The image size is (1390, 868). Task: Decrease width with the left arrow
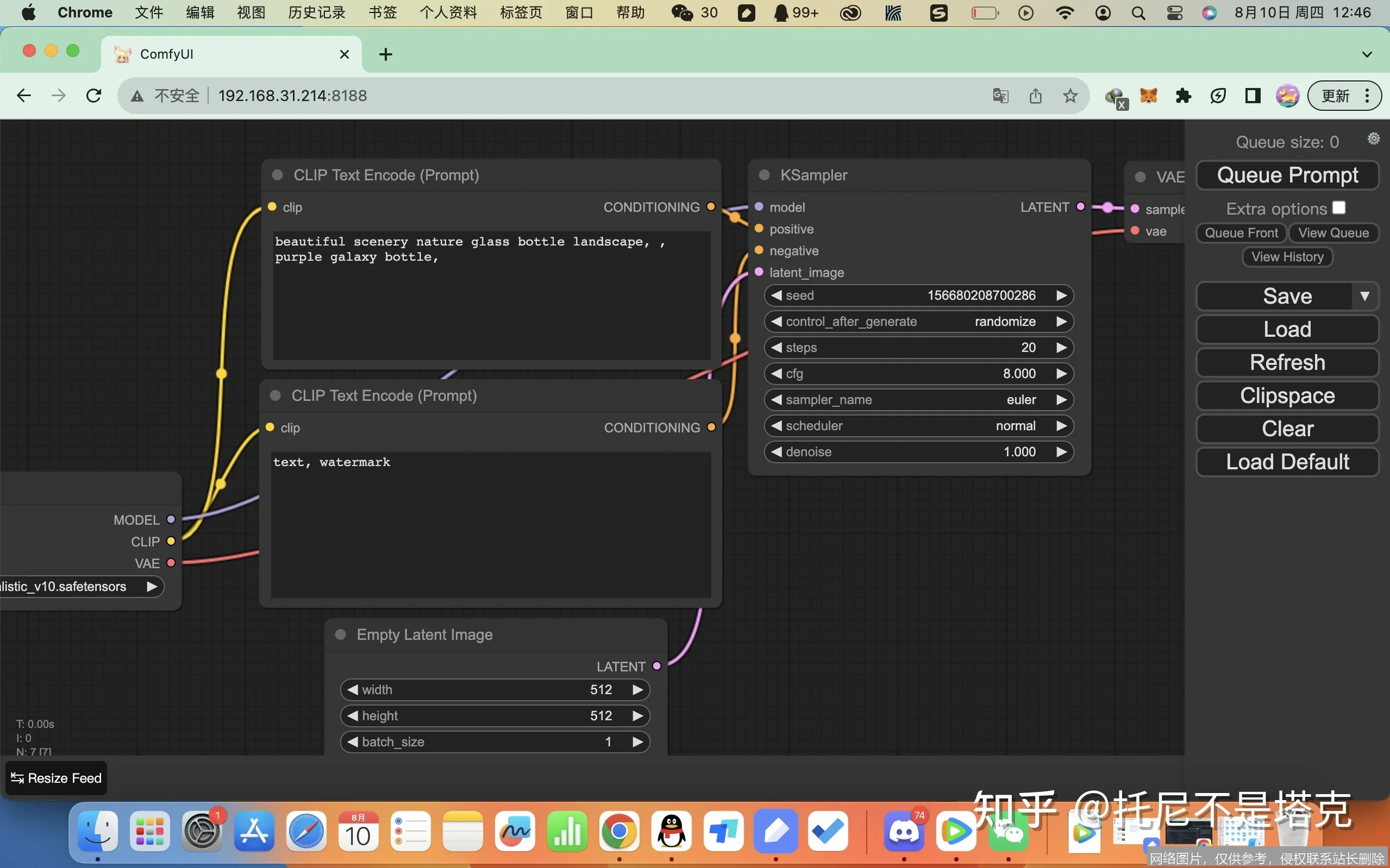pyautogui.click(x=353, y=689)
